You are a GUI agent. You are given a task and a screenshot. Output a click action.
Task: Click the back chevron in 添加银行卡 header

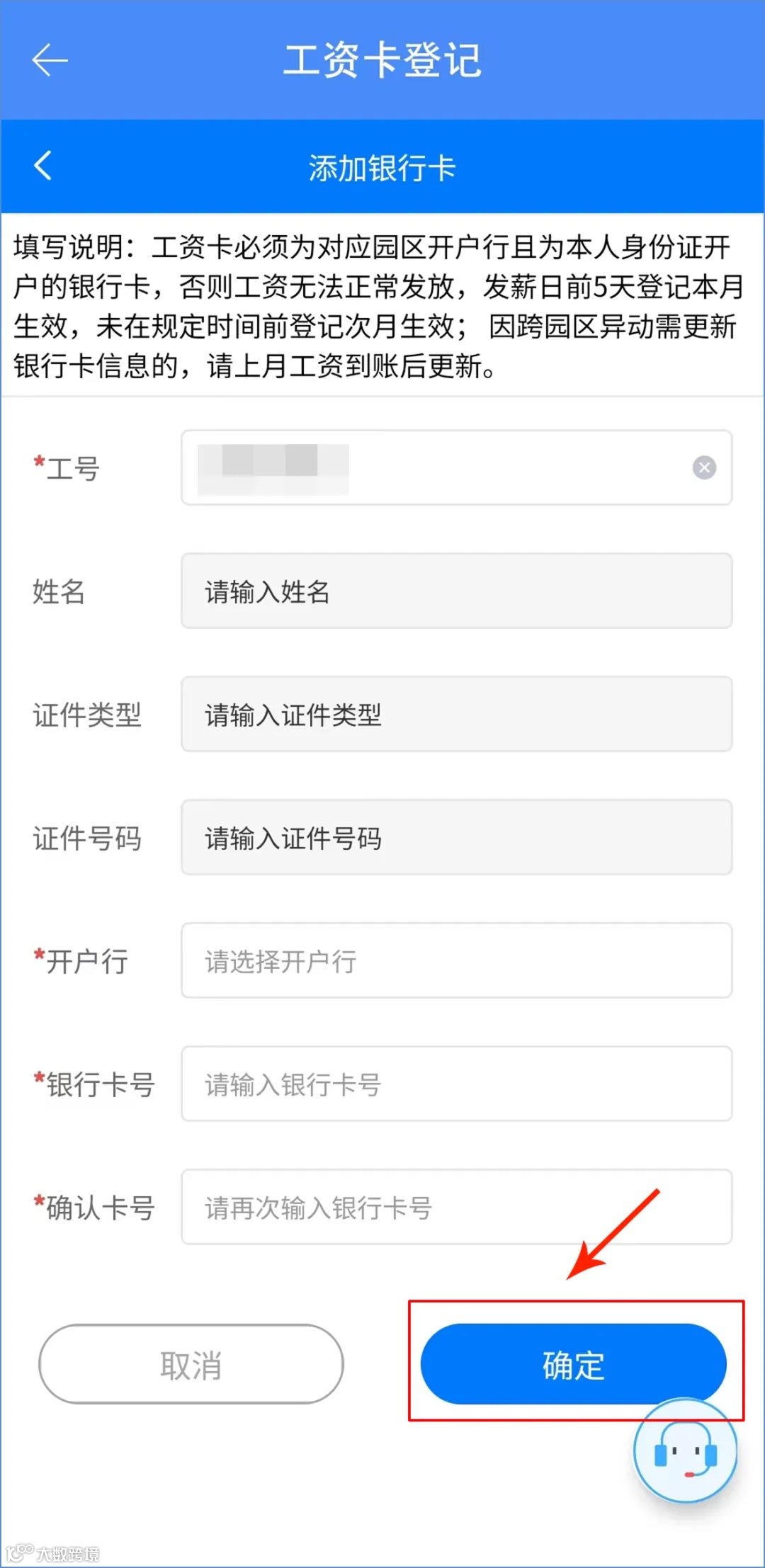click(x=43, y=166)
